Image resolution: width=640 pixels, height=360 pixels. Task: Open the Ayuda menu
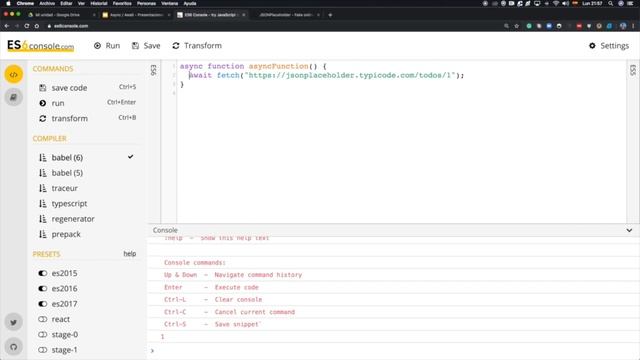pyautogui.click(x=190, y=3)
